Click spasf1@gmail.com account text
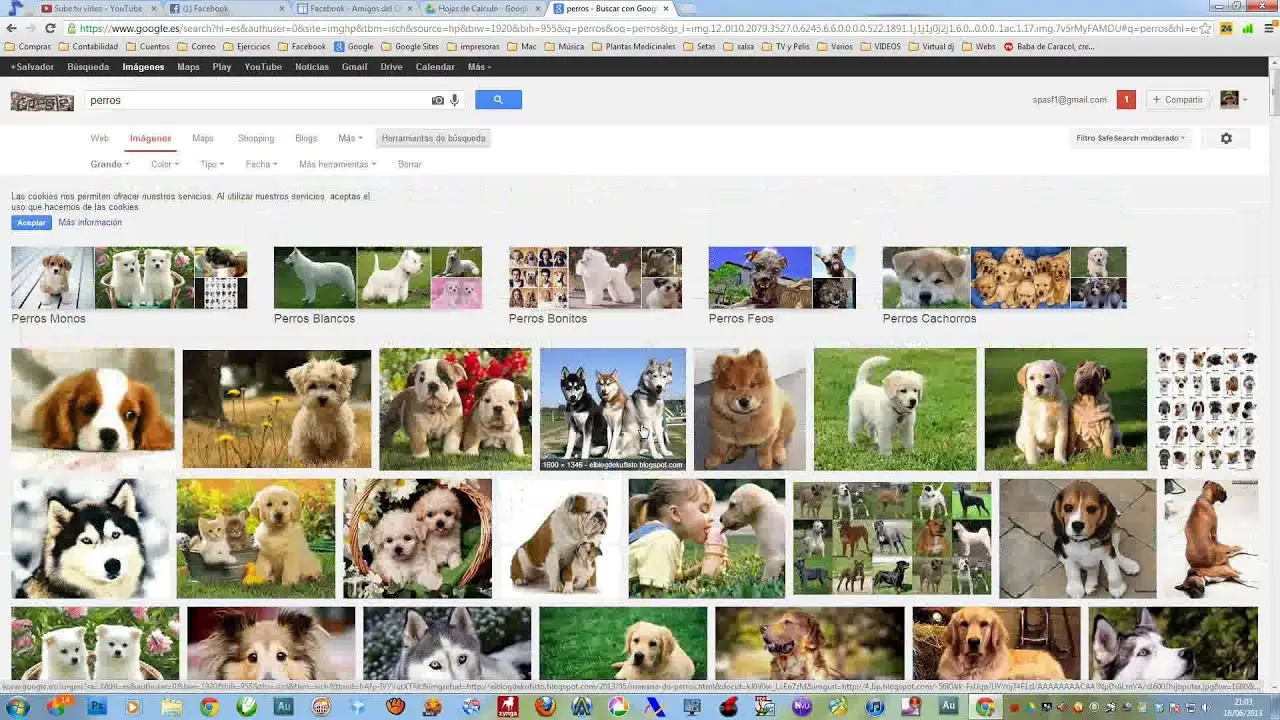The height and width of the screenshot is (720, 1280). [x=1069, y=100]
